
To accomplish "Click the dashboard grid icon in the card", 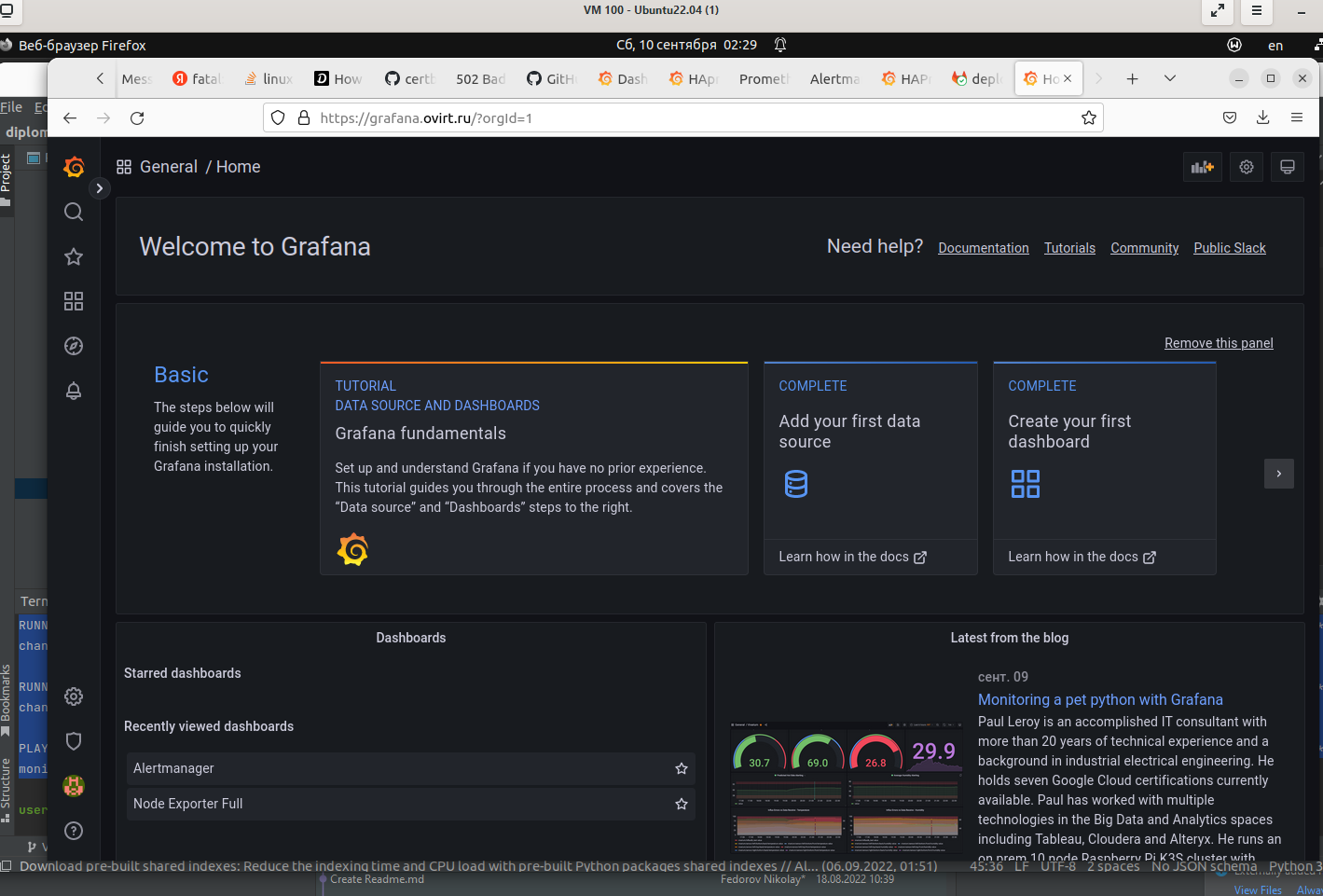I will (x=1026, y=484).
